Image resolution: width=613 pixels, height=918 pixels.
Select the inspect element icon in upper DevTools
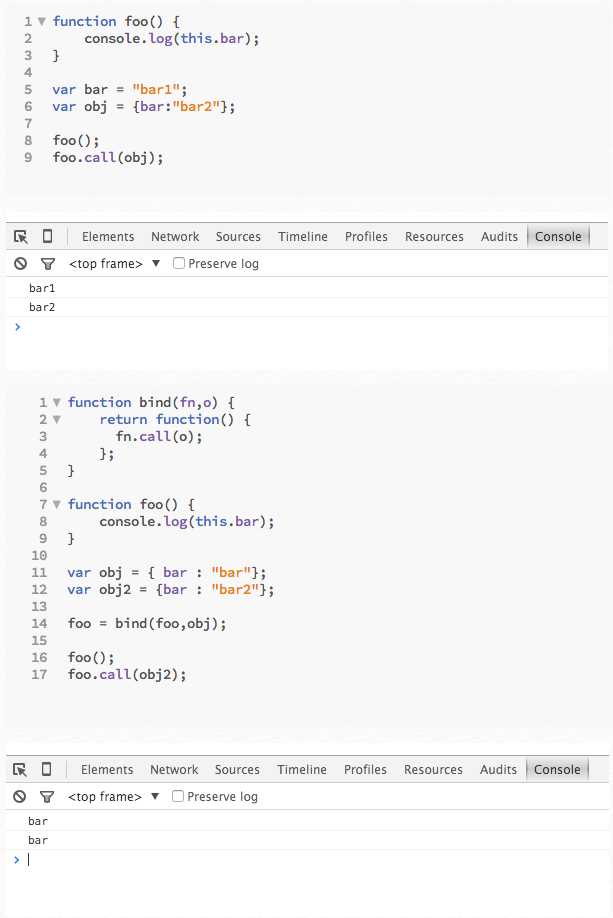pyautogui.click(x=20, y=237)
